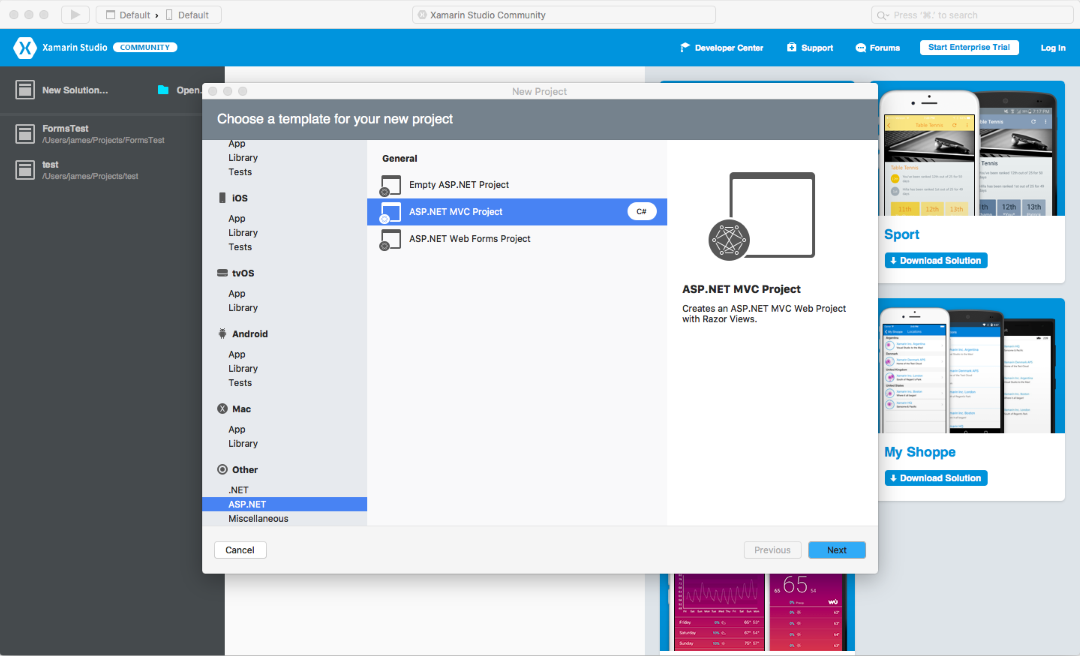This screenshot has height=656, width=1080.
Task: Select Miscellaneous category
Action: pyautogui.click(x=258, y=518)
